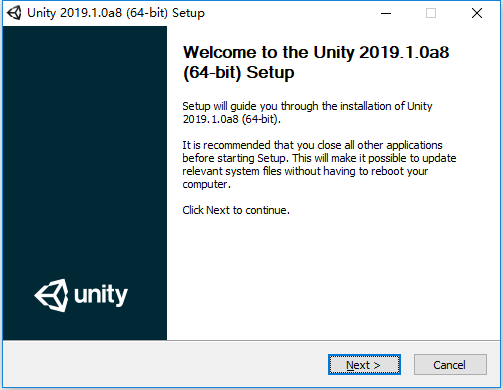
Task: Proceed with the Next > button
Action: (x=364, y=365)
